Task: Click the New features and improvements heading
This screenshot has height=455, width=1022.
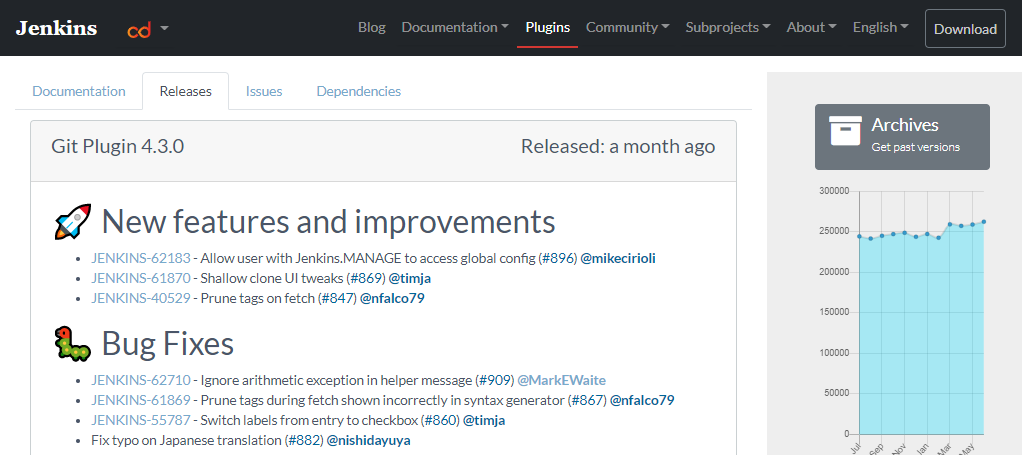Action: 328,222
